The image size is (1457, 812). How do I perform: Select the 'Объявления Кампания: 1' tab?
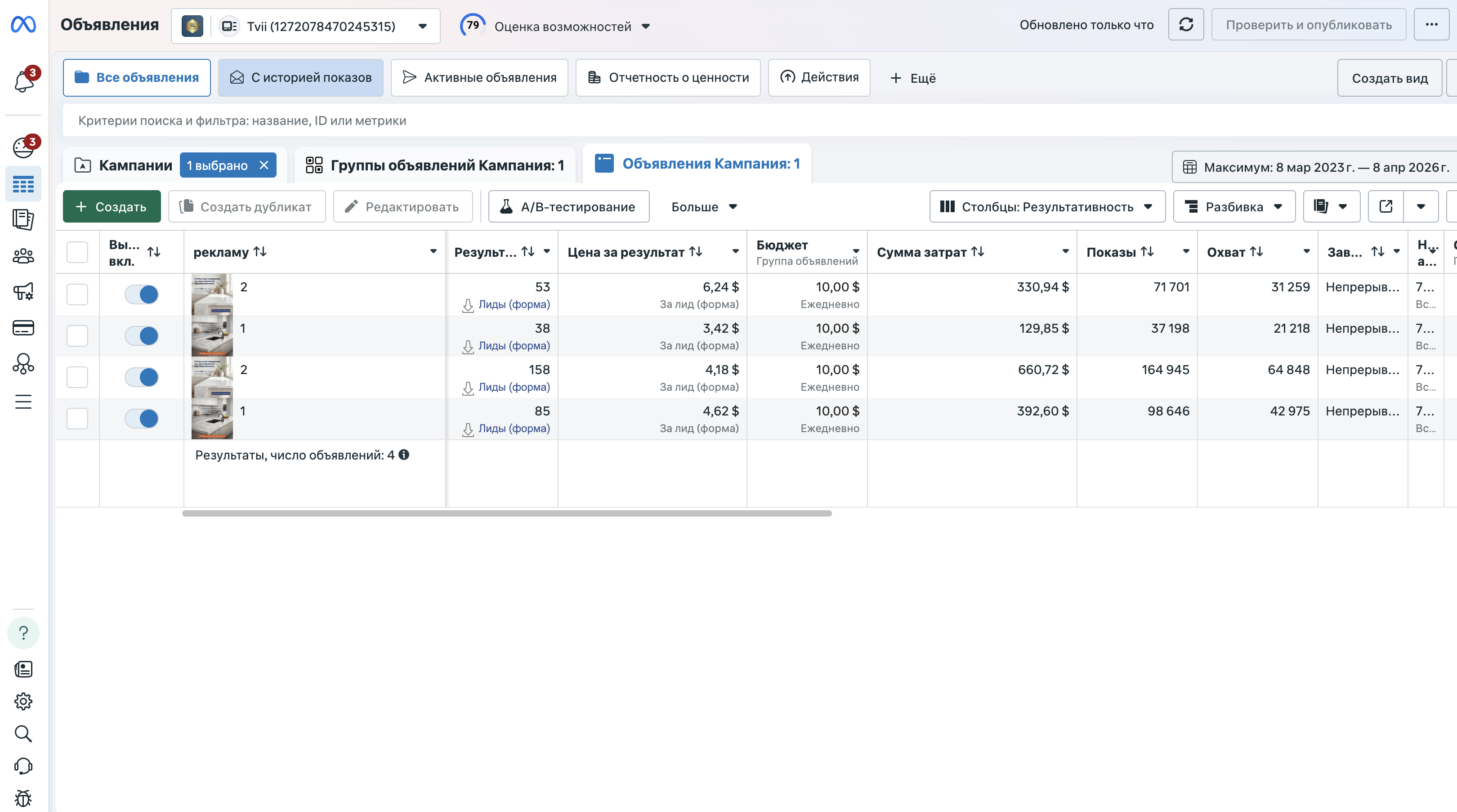[697, 163]
